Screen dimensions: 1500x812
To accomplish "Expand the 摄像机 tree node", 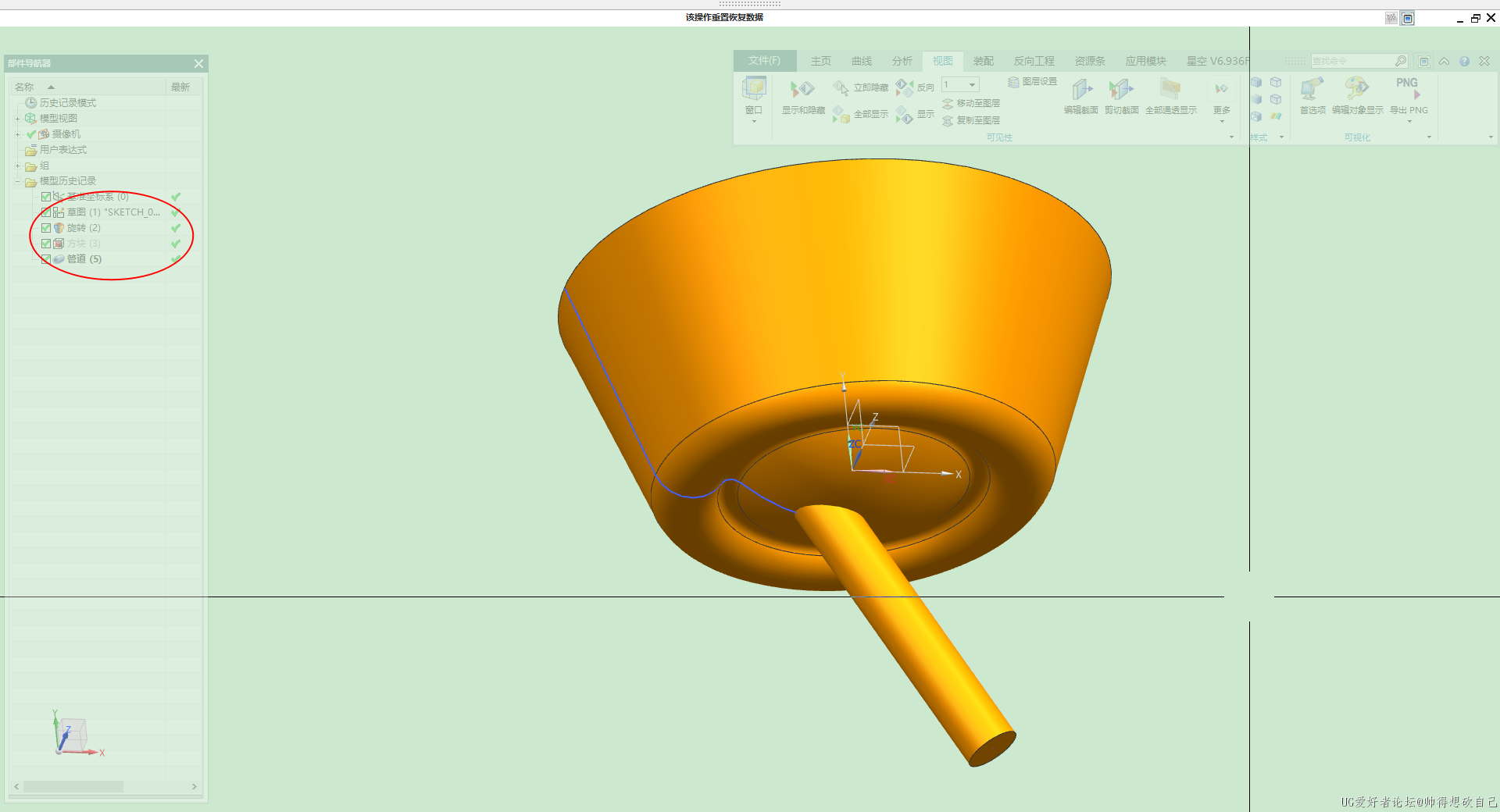I will tap(17, 134).
